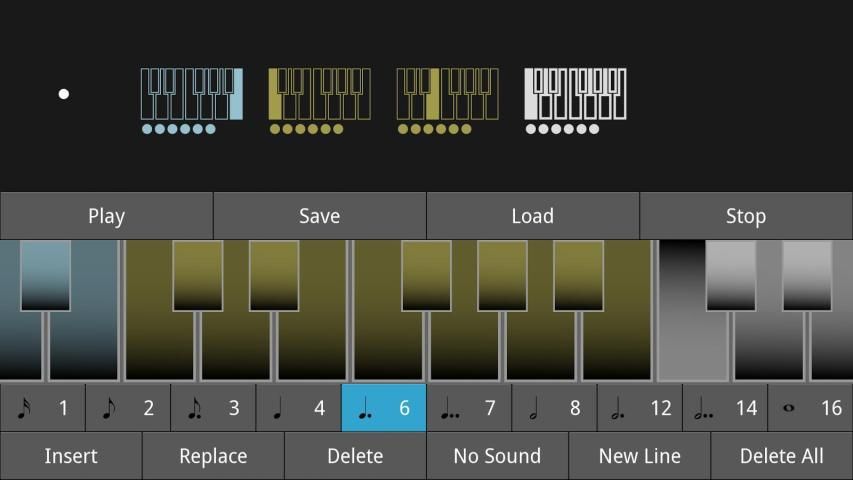Viewport: 853px width, 480px height.
Task: Open the Save option
Action: [x=320, y=216]
